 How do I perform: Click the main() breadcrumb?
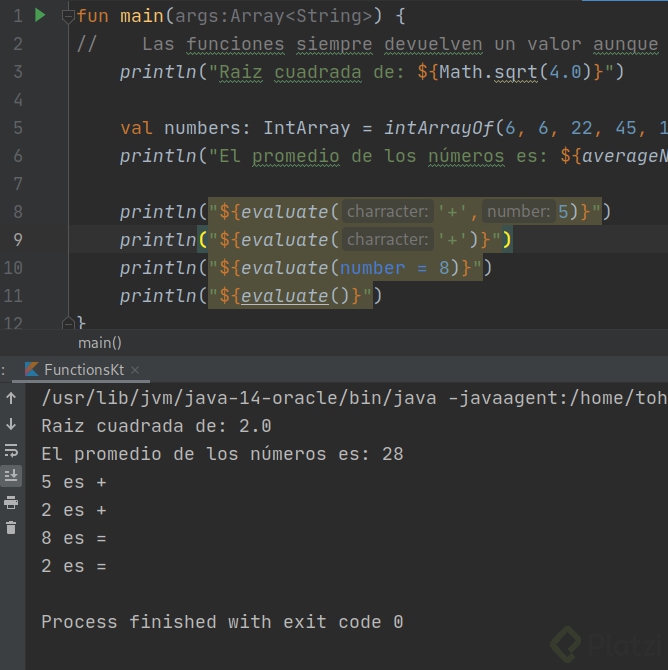point(100,343)
